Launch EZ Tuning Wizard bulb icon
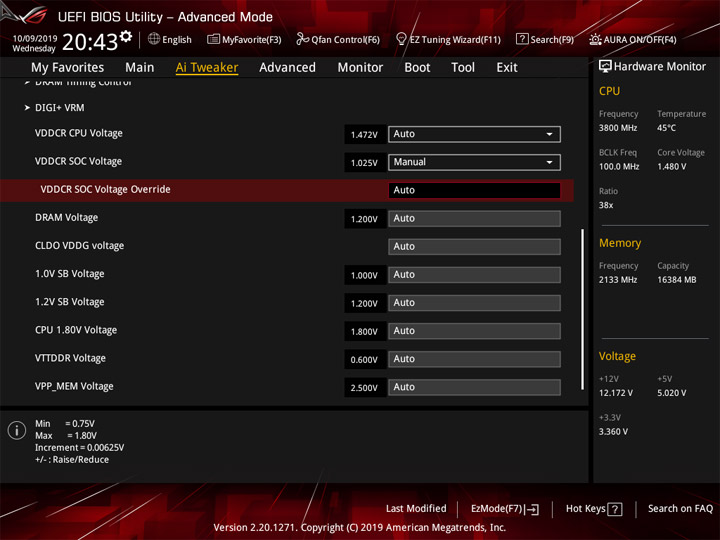 pyautogui.click(x=401, y=39)
